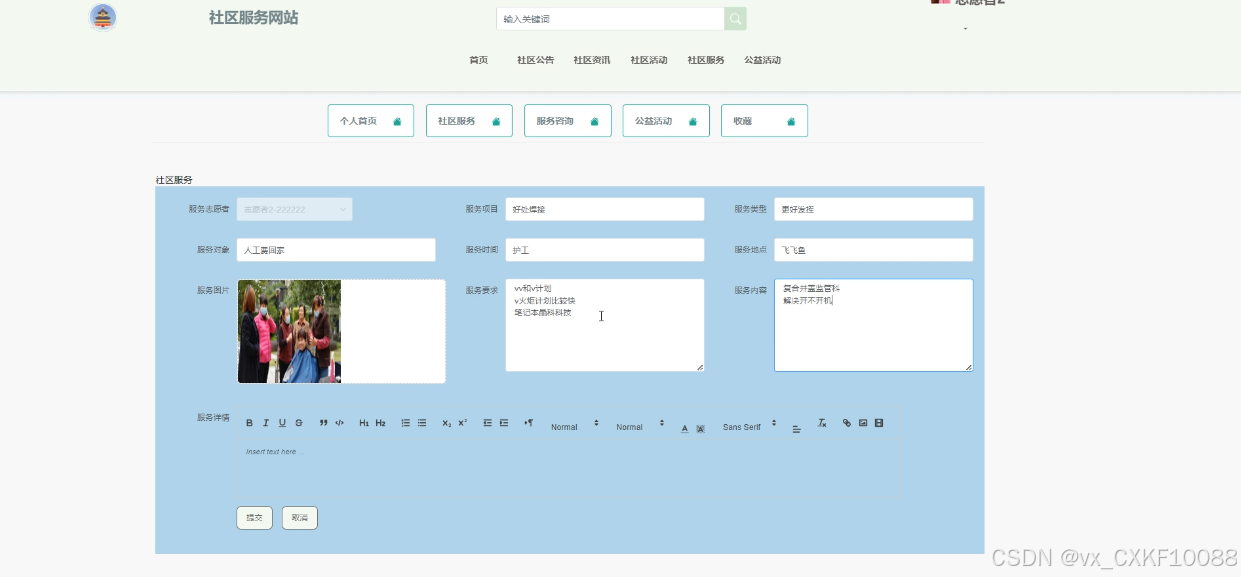Open 社区服务 in the top navigation menu

[706, 60]
